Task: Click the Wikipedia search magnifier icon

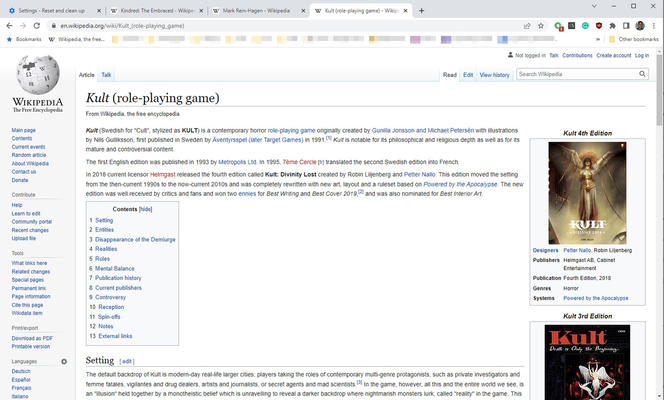Action: point(642,74)
